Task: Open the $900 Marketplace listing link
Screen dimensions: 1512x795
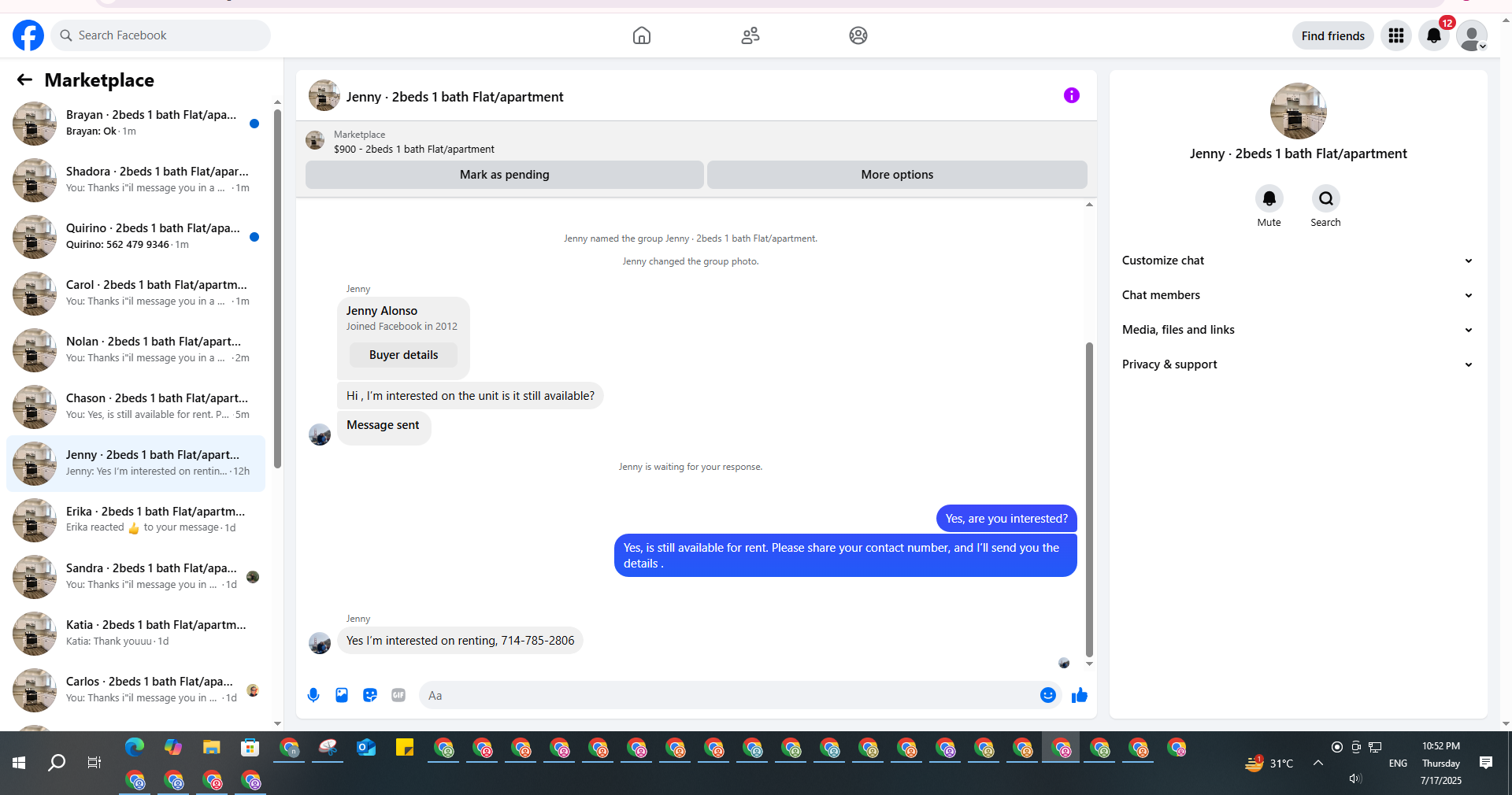Action: pos(414,150)
